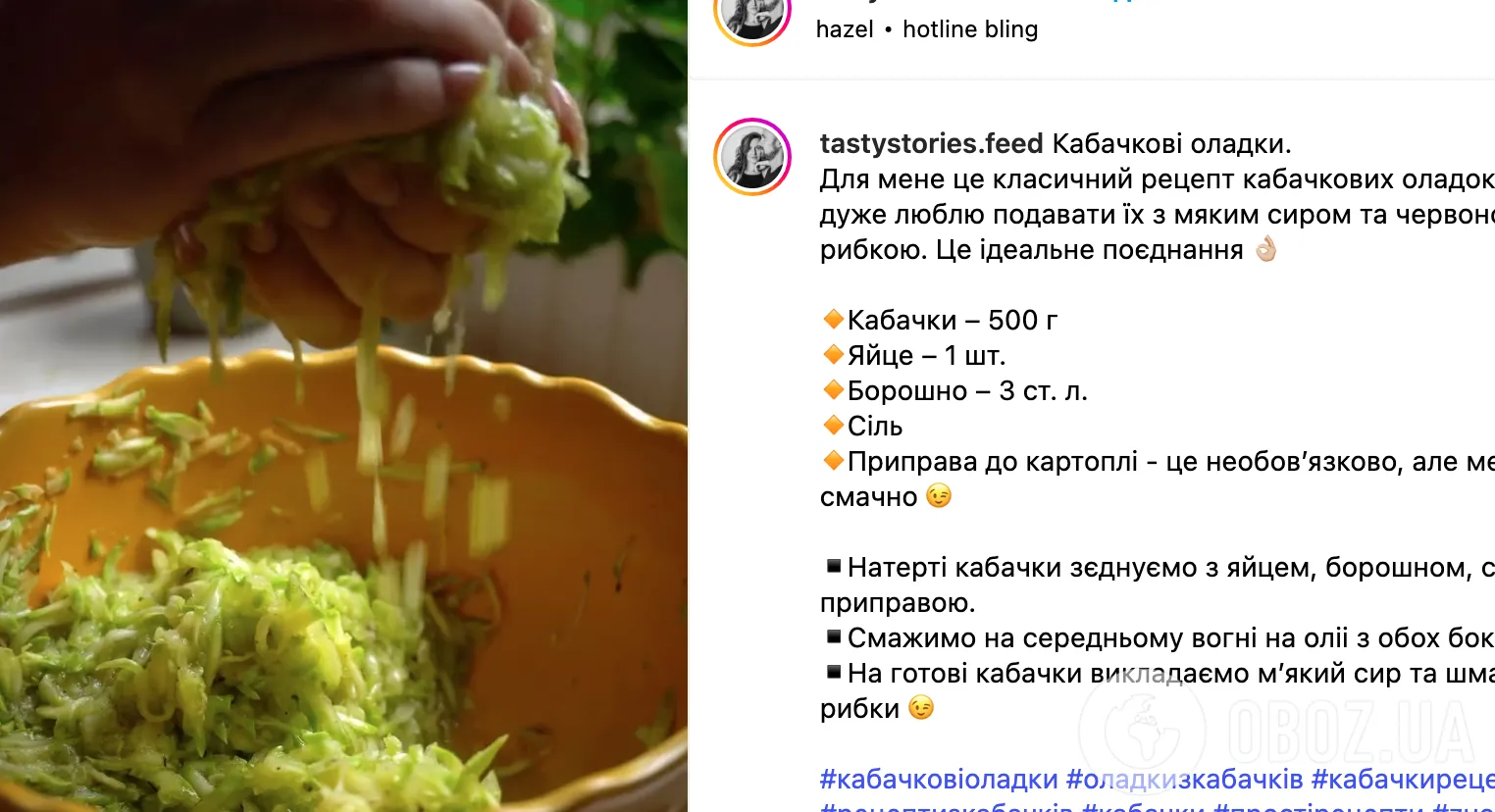Screen dimensions: 1495x812
Task: Open hashtag #оладкизкабачків
Action: (x=1184, y=780)
